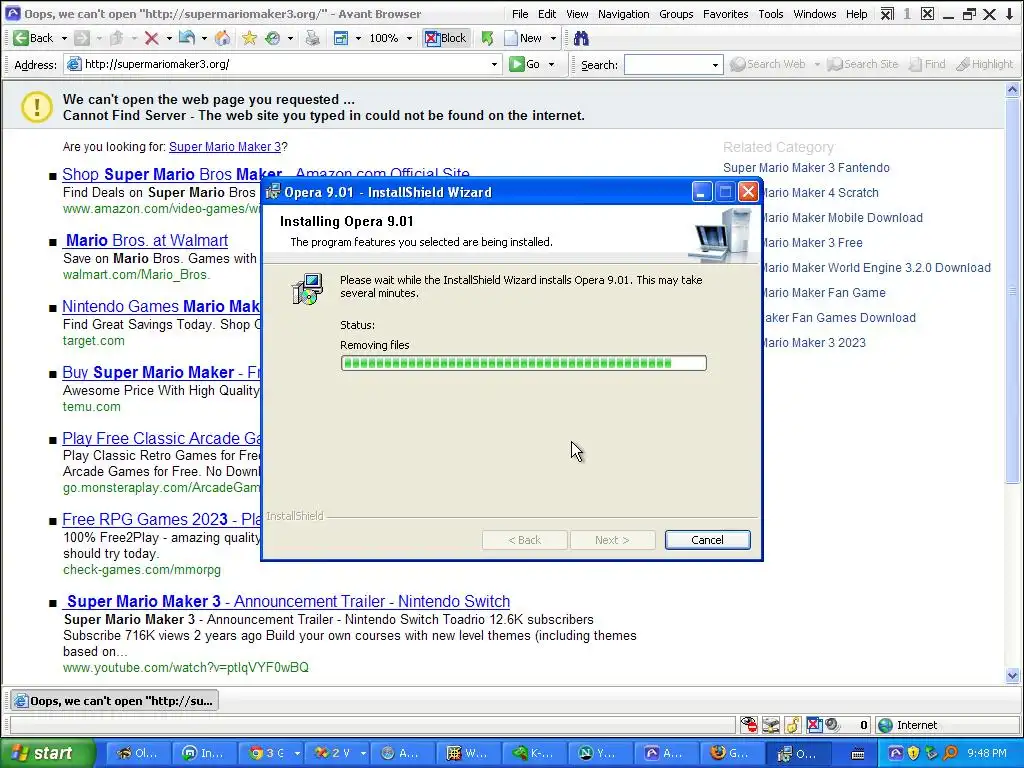Follow the Super Mario Maker 3 suggestion link
1024x768 pixels.
(x=225, y=147)
